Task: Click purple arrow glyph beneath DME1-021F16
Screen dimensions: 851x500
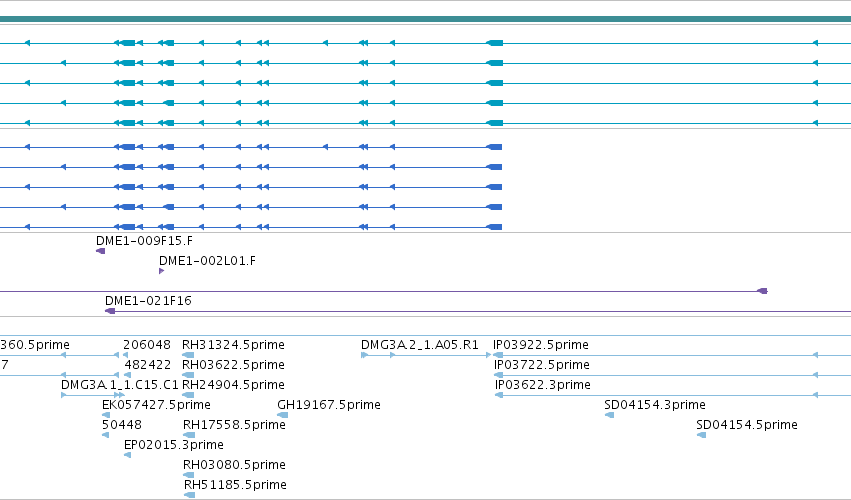Action: [x=110, y=311]
